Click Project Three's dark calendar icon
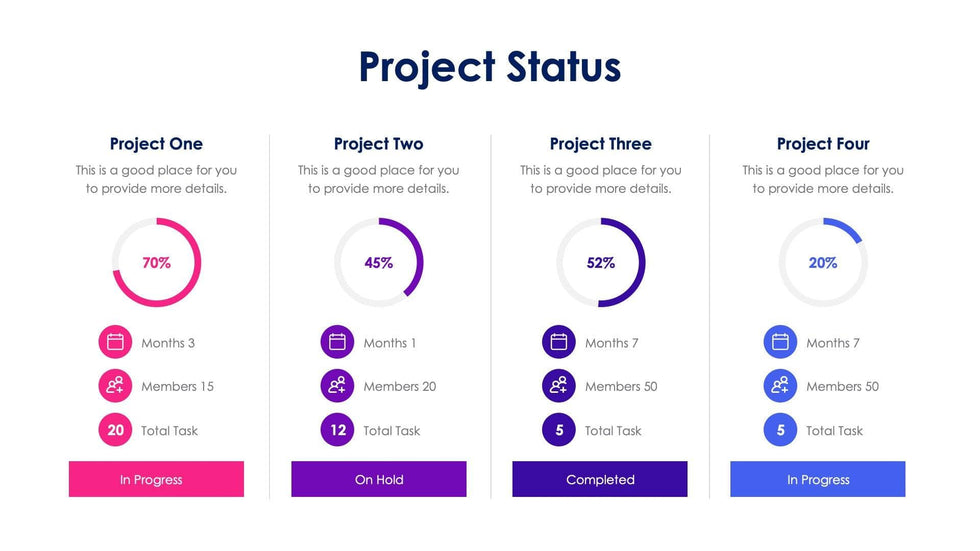 pos(559,342)
